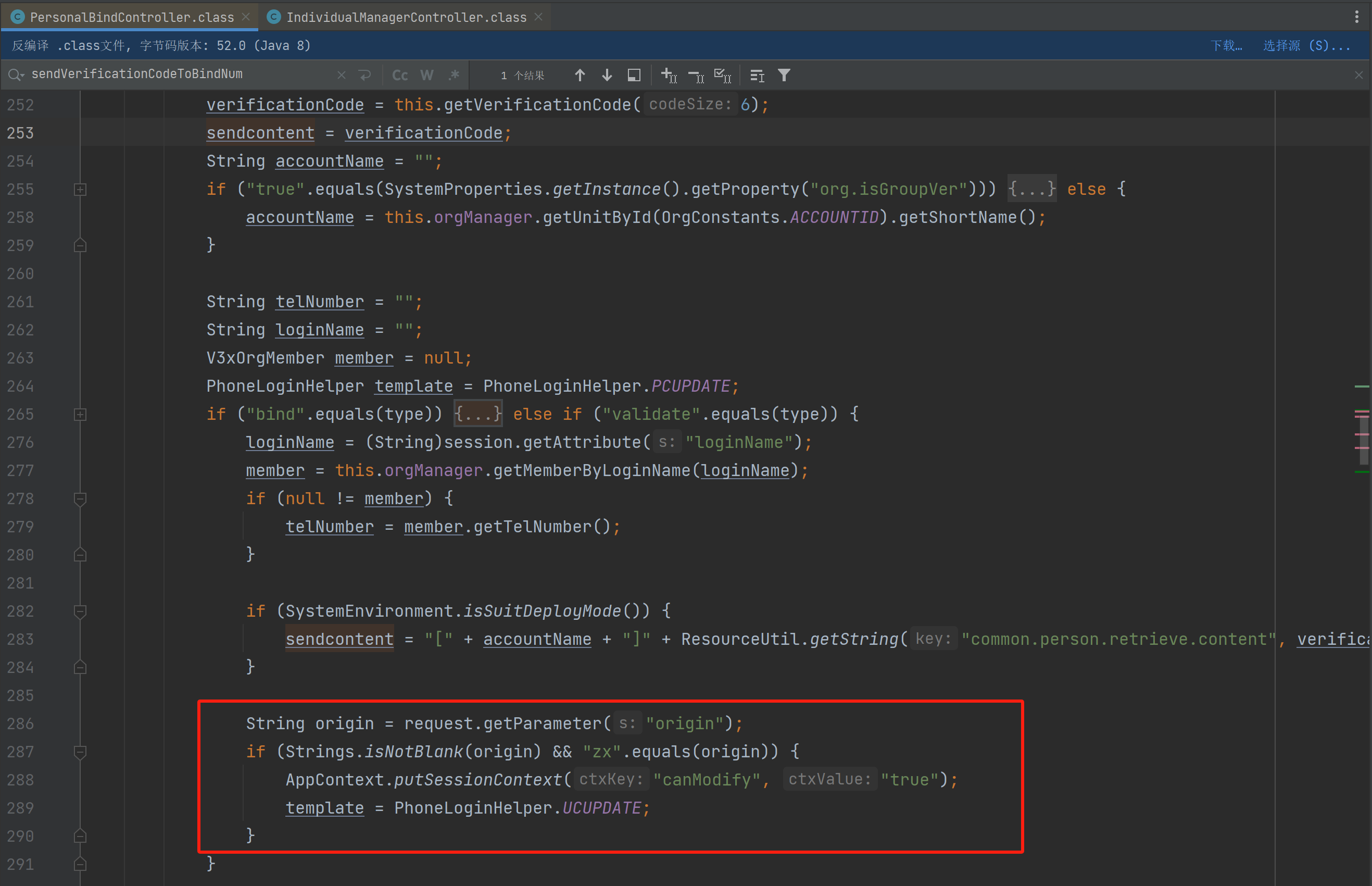This screenshot has width=1372, height=886.
Task: Add selection for next occurrence icon
Action: pyautogui.click(x=669, y=76)
